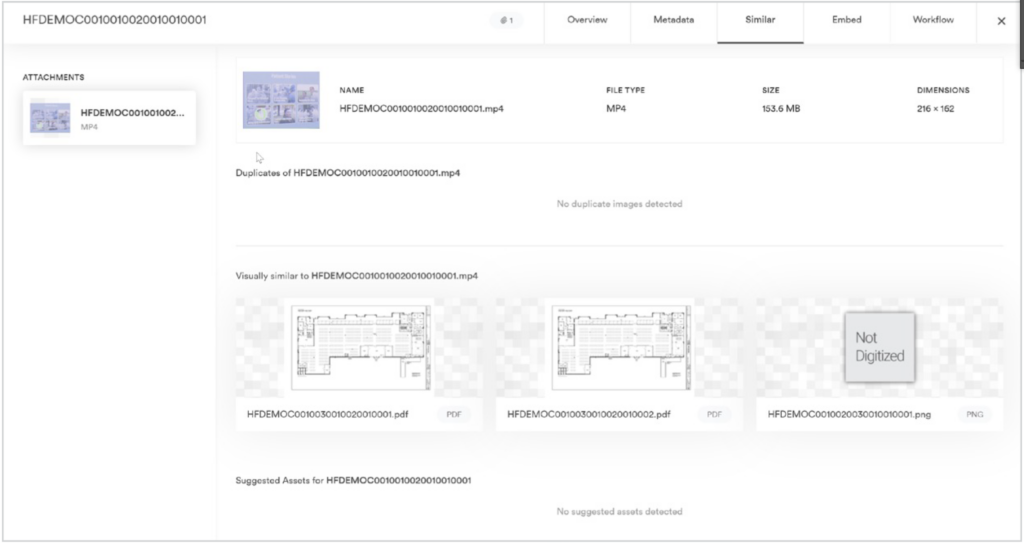
Task: Click the ATTACHMENTS heading
Action: [x=54, y=77]
